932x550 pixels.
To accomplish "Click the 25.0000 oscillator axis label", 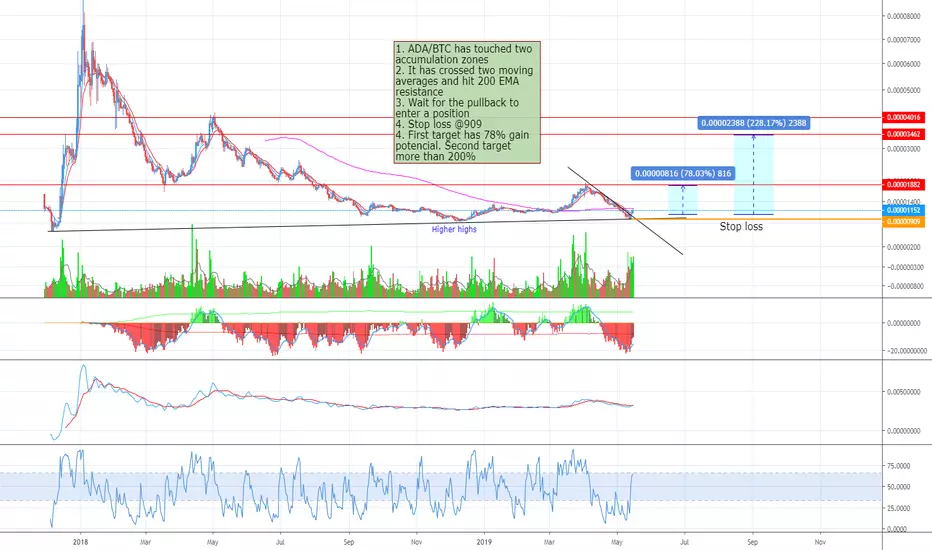I will coord(898,508).
